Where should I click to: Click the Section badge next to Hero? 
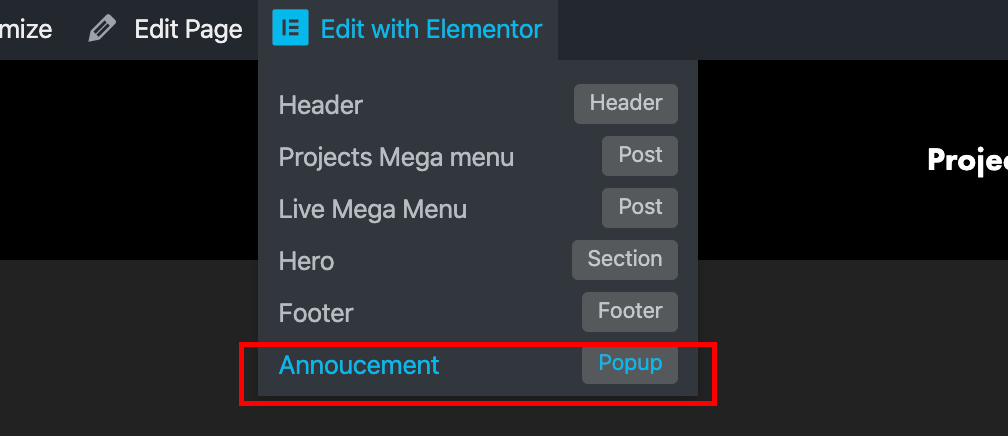[x=625, y=260]
